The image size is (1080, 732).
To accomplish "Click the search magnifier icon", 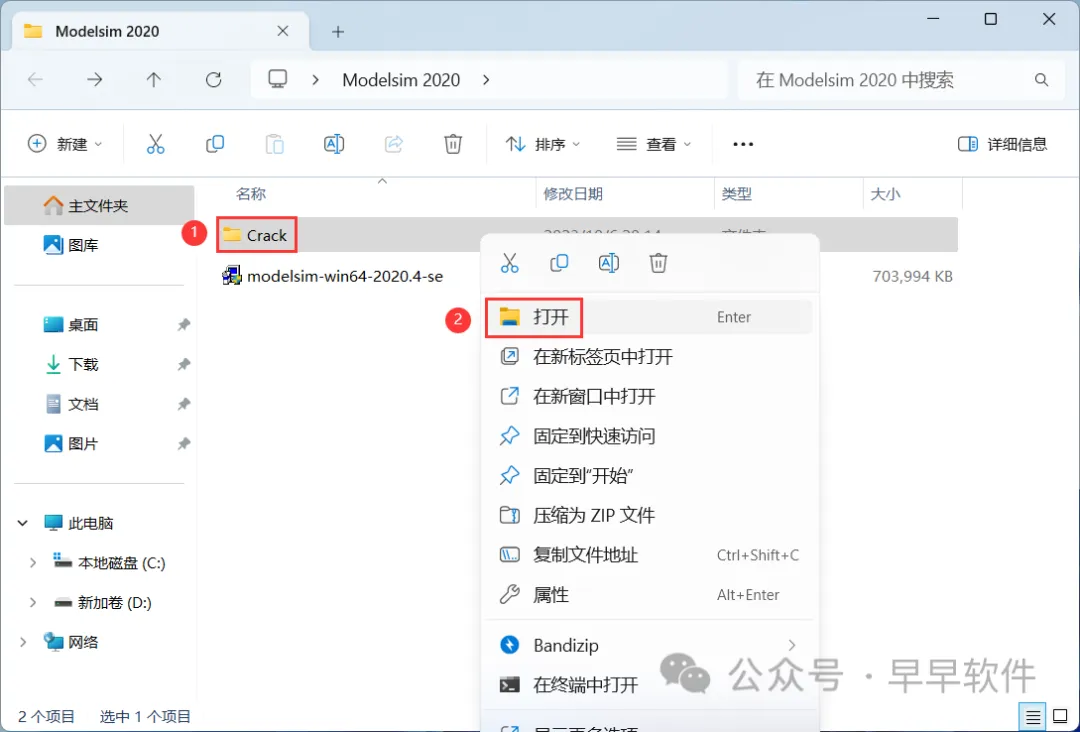I will pos(1041,80).
